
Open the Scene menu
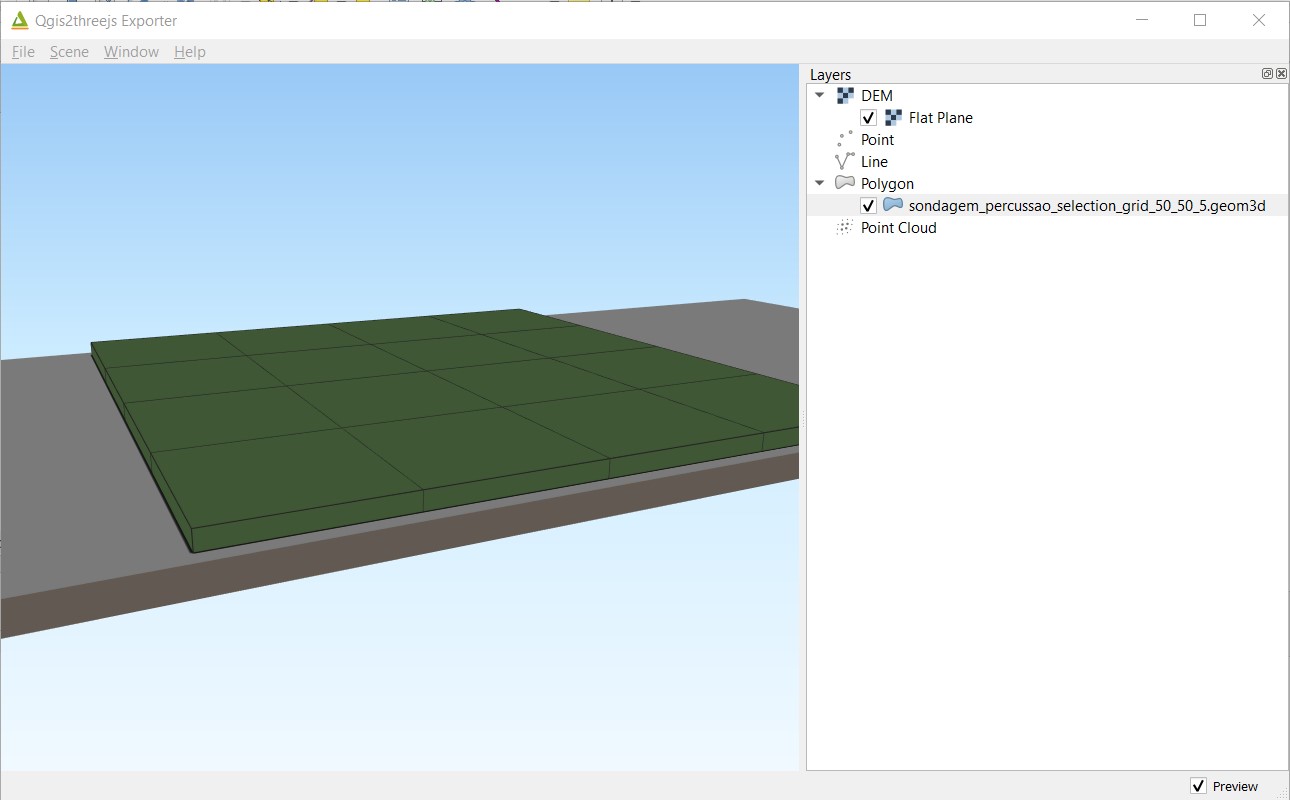point(69,52)
